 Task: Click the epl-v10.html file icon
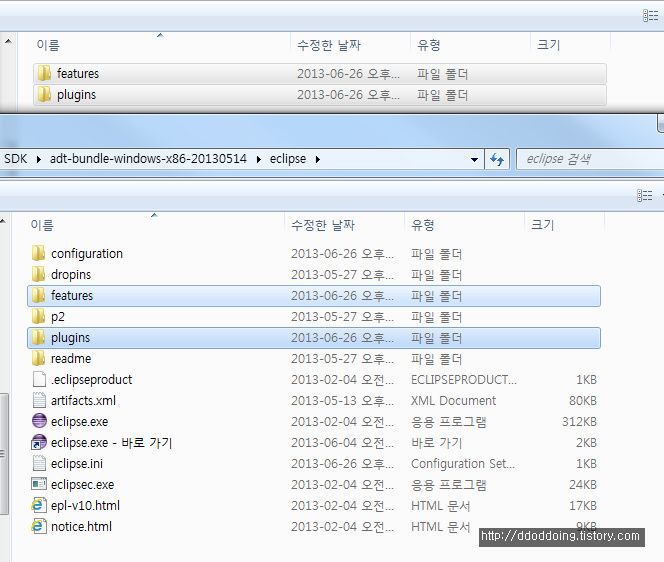(39, 505)
